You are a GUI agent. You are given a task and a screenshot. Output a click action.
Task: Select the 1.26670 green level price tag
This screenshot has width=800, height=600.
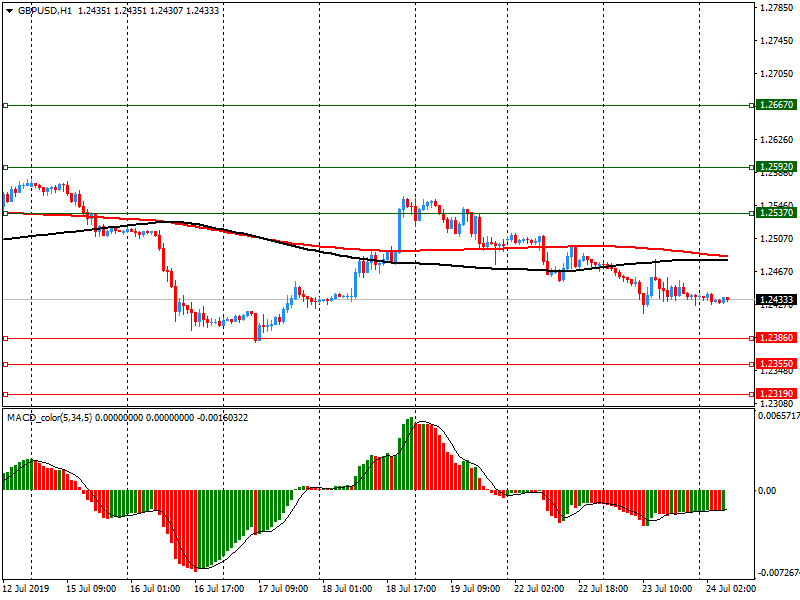[x=776, y=105]
